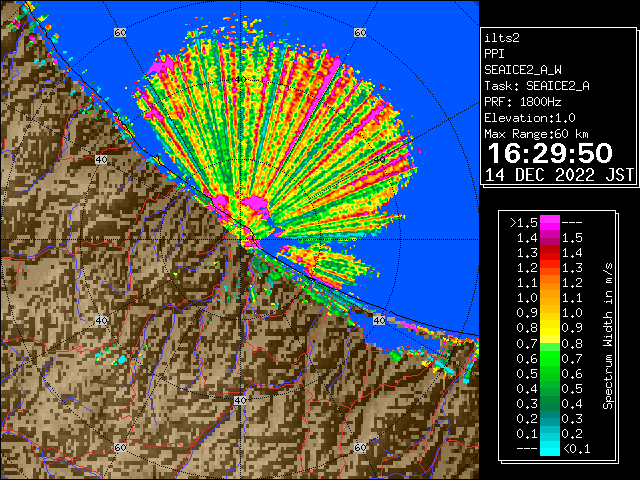Click the dark green 0.3–0.4 legend band
The width and height of the screenshot is (640, 480).
coord(550,404)
